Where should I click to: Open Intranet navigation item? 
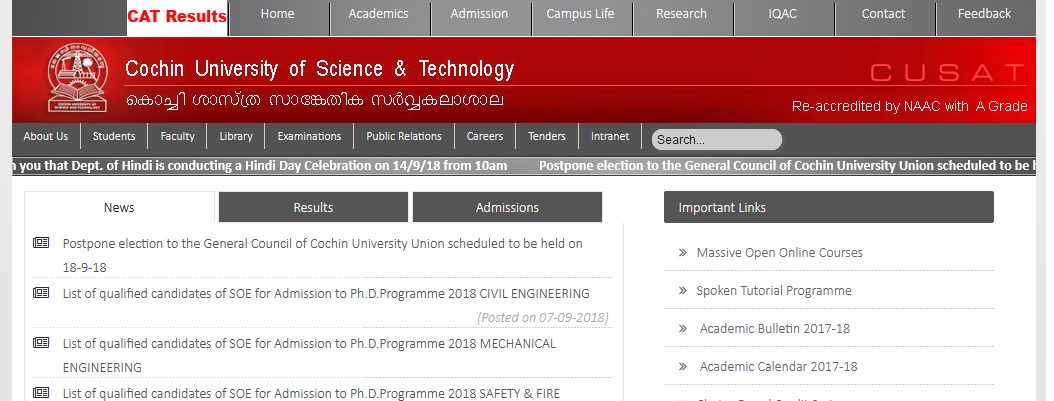(x=610, y=136)
